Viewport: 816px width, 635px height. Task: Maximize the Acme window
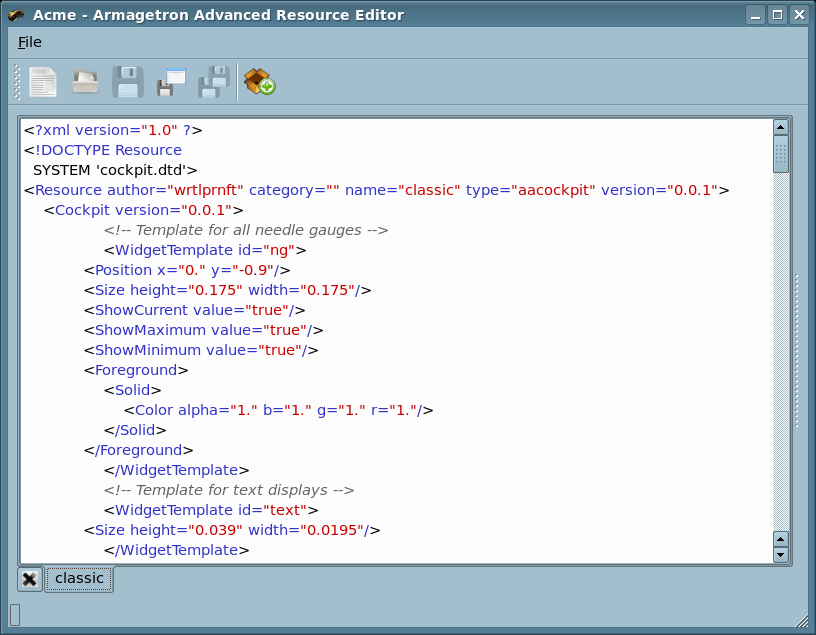777,15
